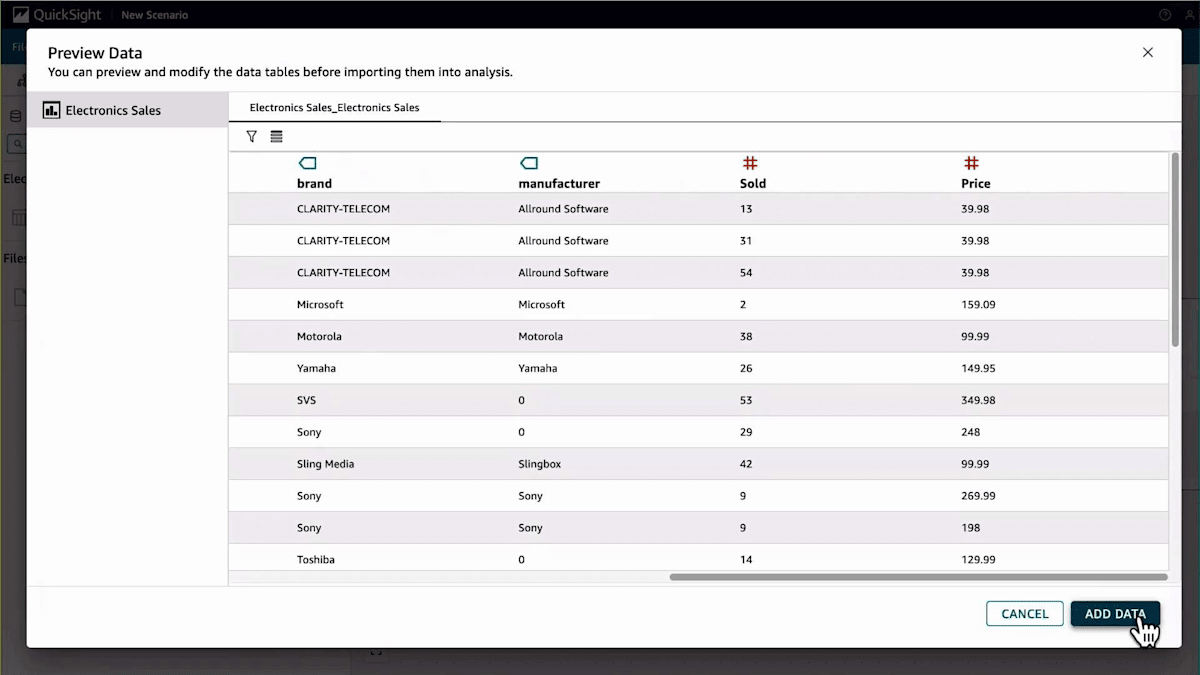The height and width of the screenshot is (675, 1200).
Task: Click the Sold column number type icon
Action: tap(750, 163)
